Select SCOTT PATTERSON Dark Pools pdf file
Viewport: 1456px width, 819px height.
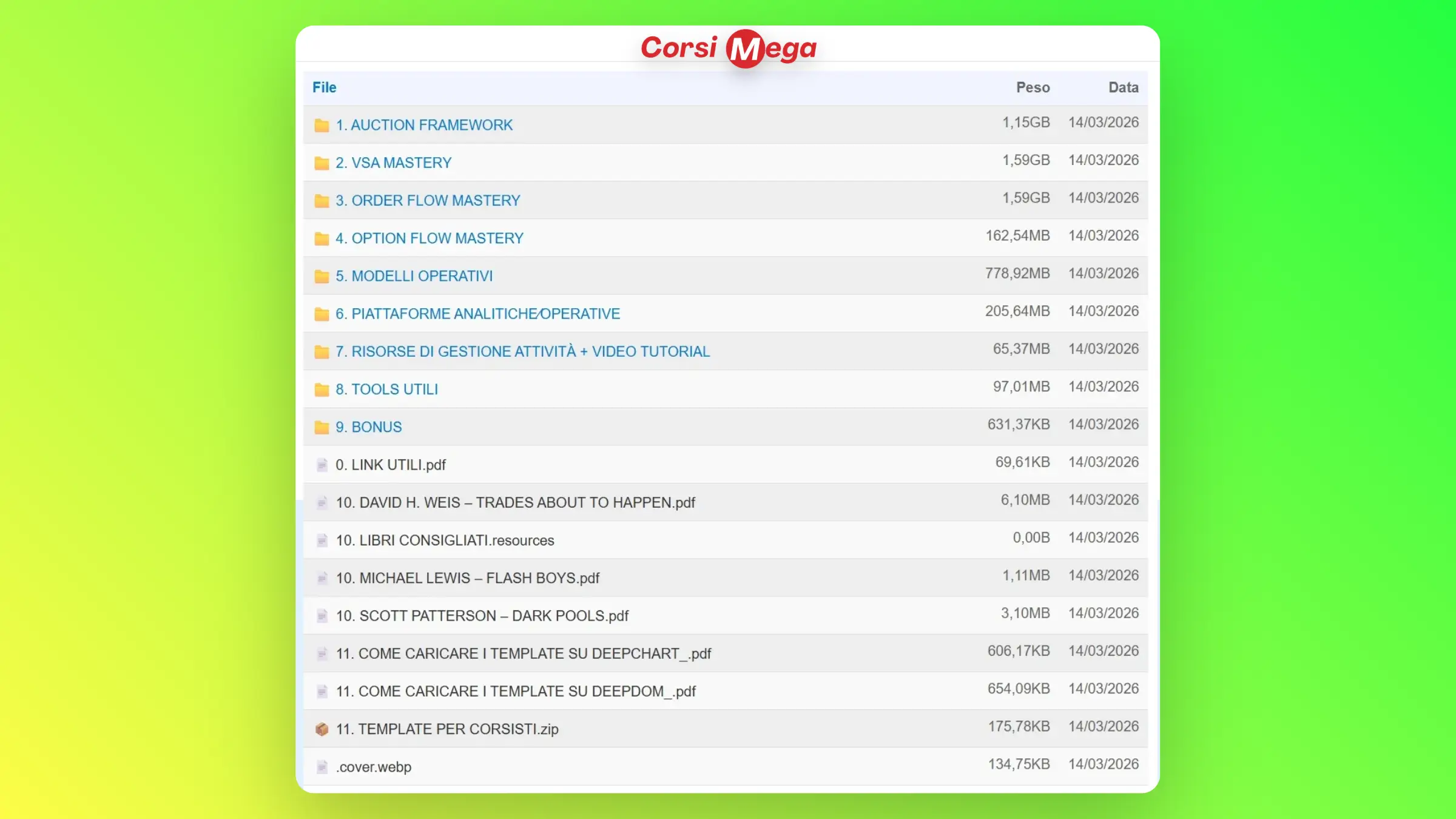coord(482,616)
